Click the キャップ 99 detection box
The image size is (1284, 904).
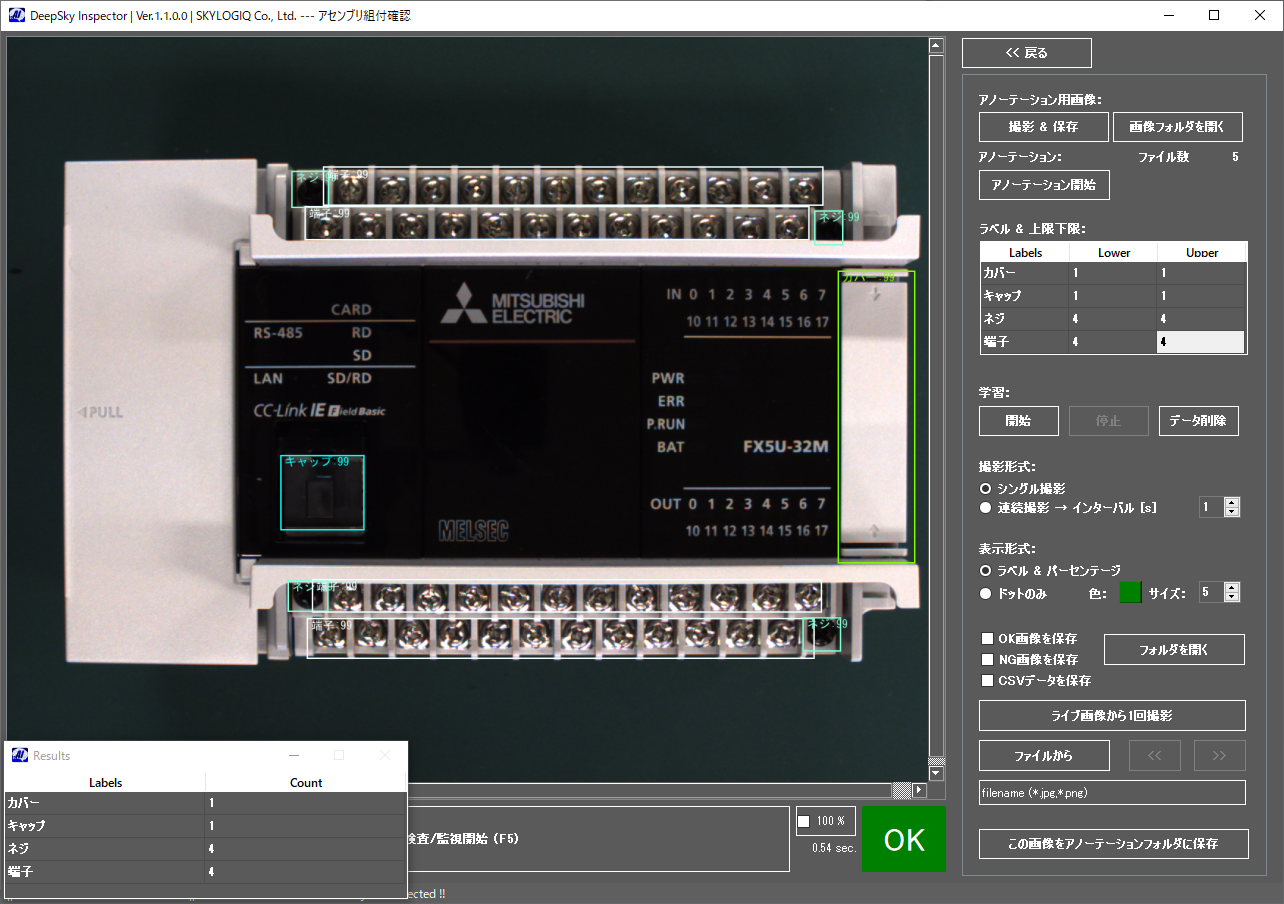pos(322,492)
